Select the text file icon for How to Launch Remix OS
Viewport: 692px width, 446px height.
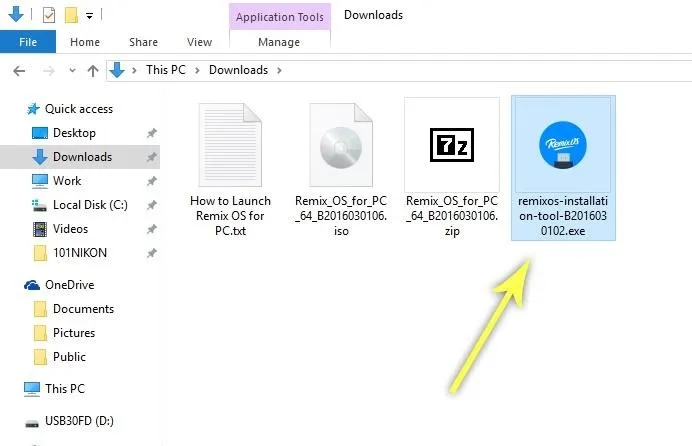230,145
